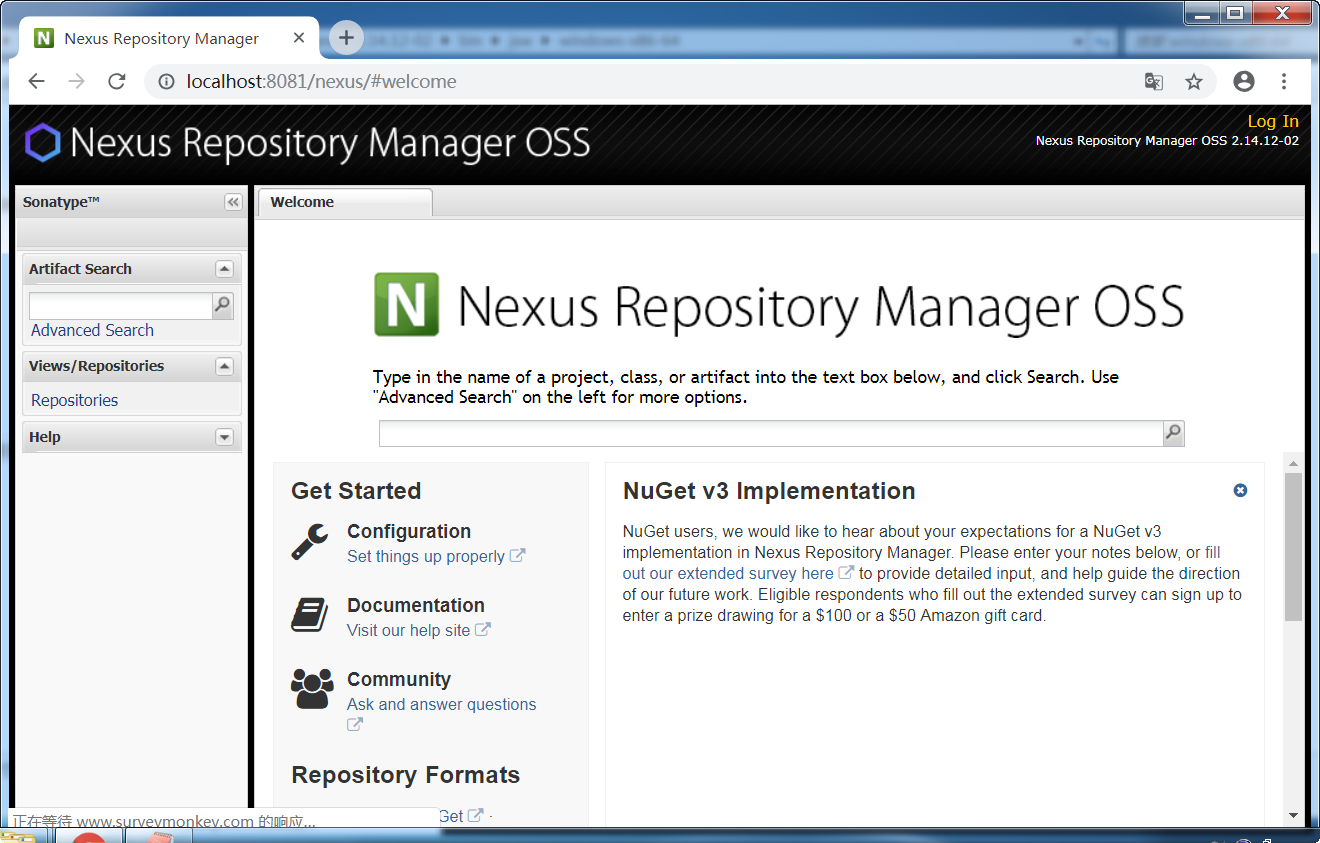Image resolution: width=1320 pixels, height=843 pixels.
Task: Open Advanced Search
Action: click(x=92, y=330)
